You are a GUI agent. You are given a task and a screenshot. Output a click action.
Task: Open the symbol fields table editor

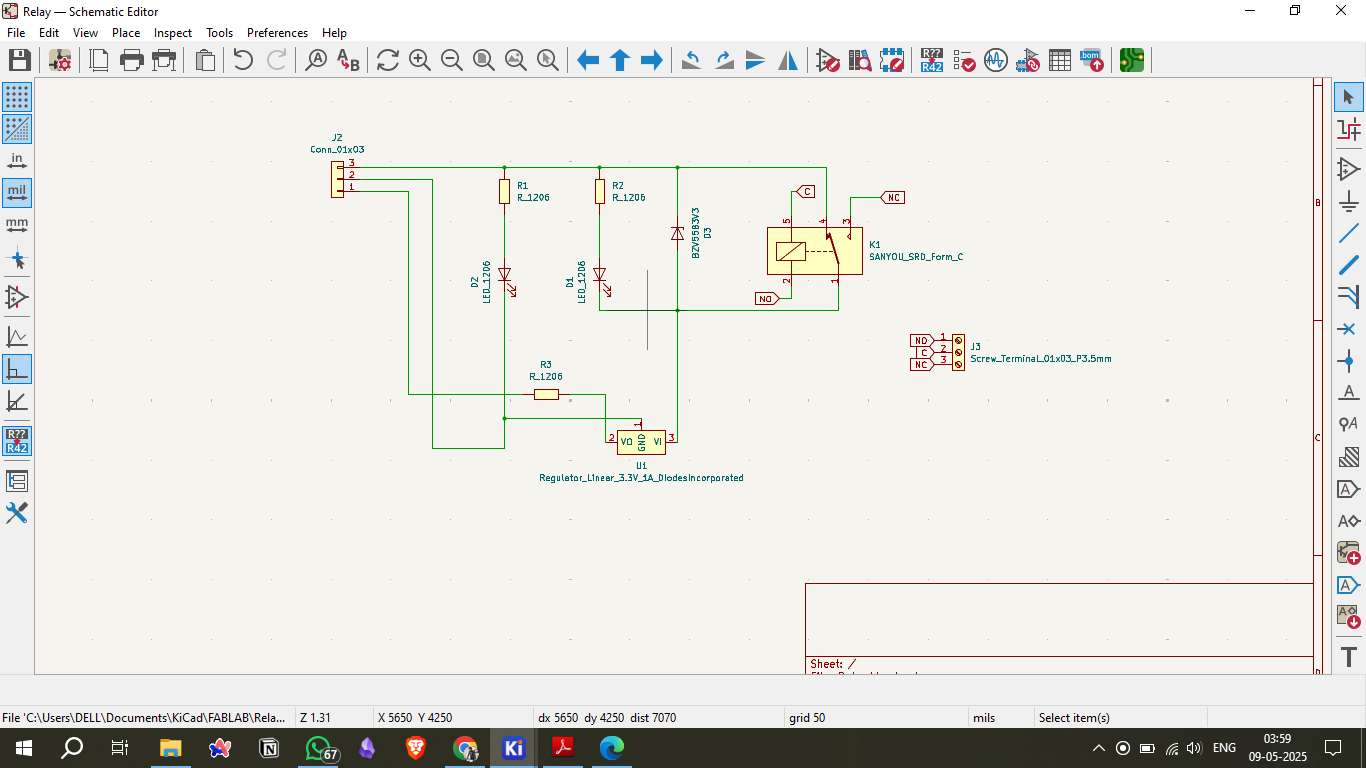(x=1060, y=60)
